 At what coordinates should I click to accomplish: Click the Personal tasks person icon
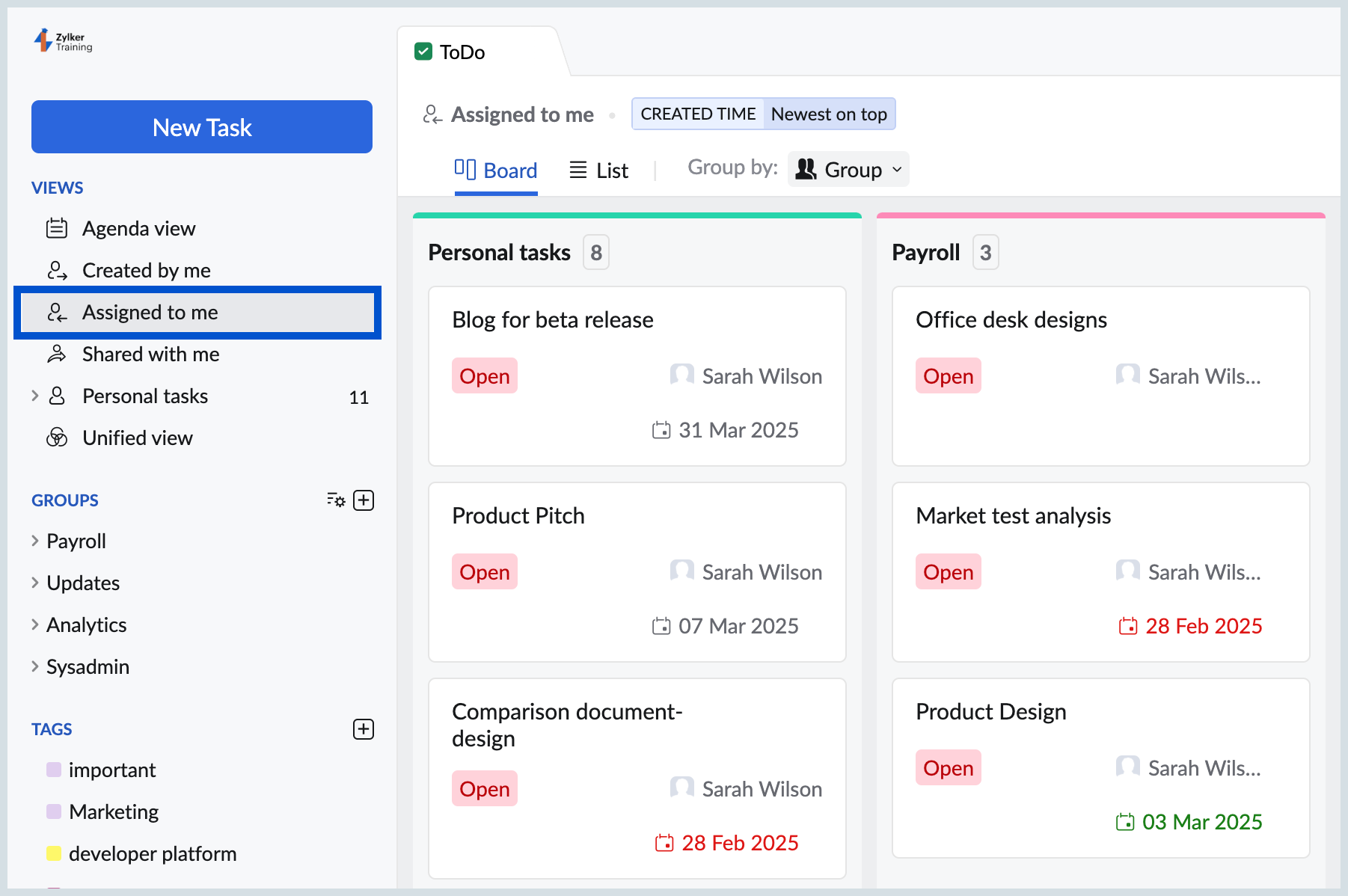(x=57, y=396)
